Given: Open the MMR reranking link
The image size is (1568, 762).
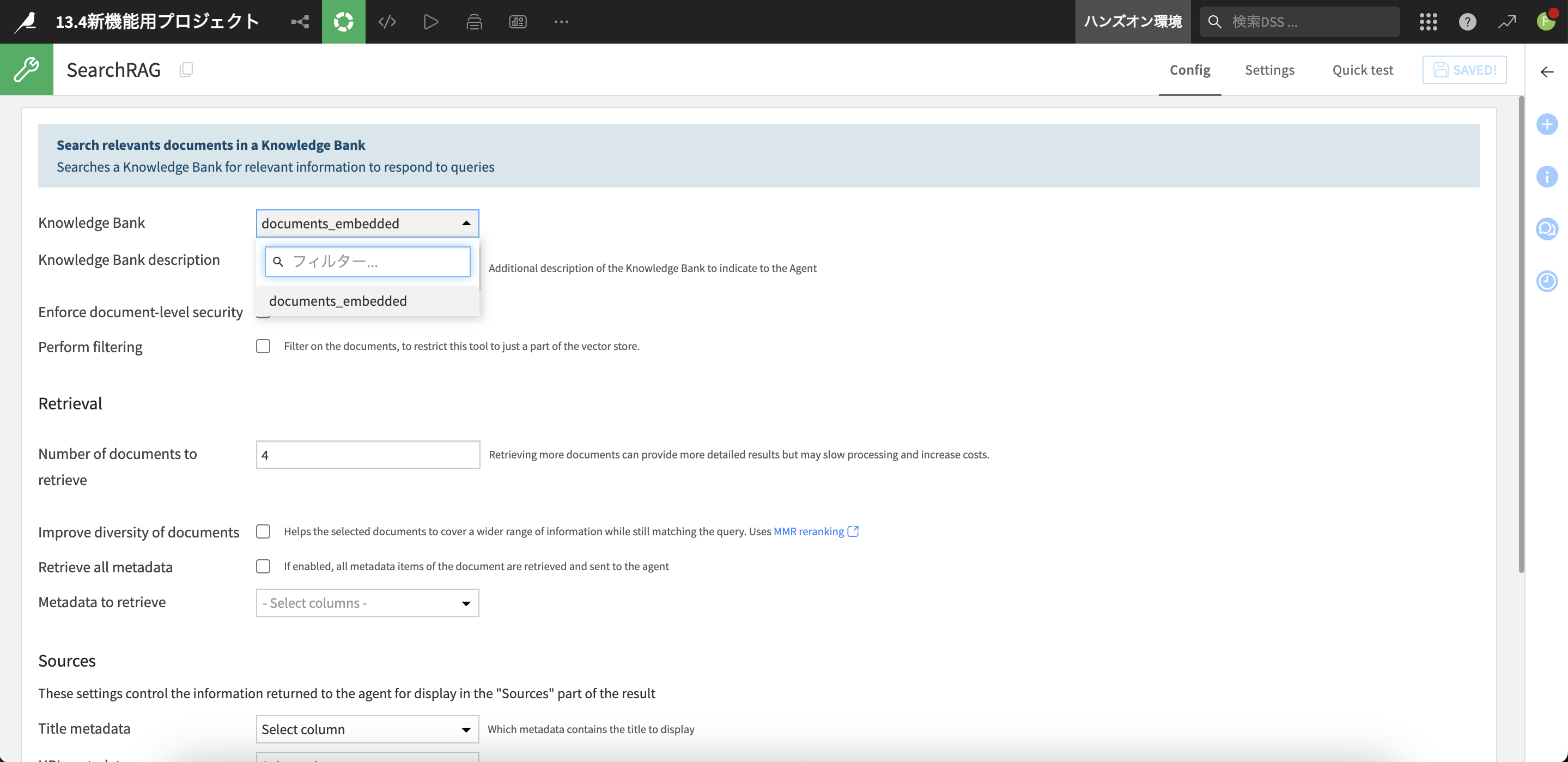Looking at the screenshot, I should point(809,531).
